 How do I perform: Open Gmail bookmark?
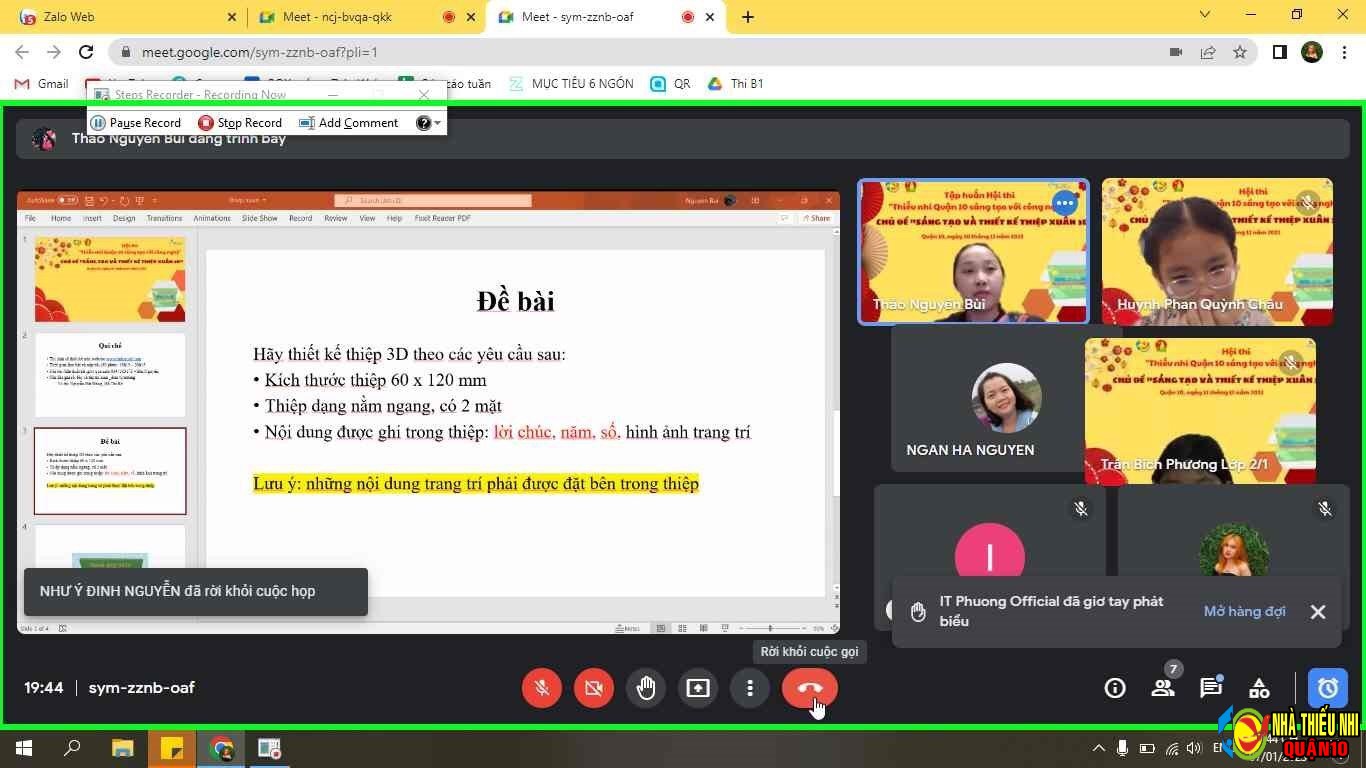pyautogui.click(x=42, y=84)
